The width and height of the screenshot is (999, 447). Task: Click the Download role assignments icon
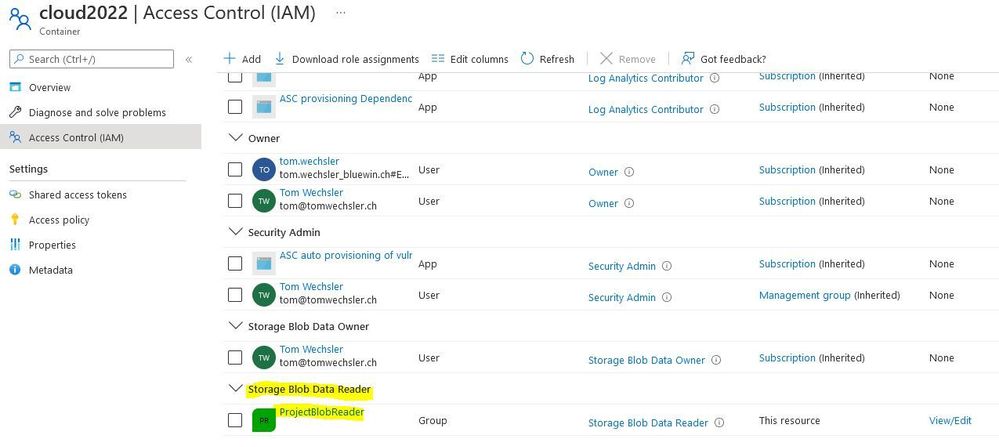coord(280,59)
